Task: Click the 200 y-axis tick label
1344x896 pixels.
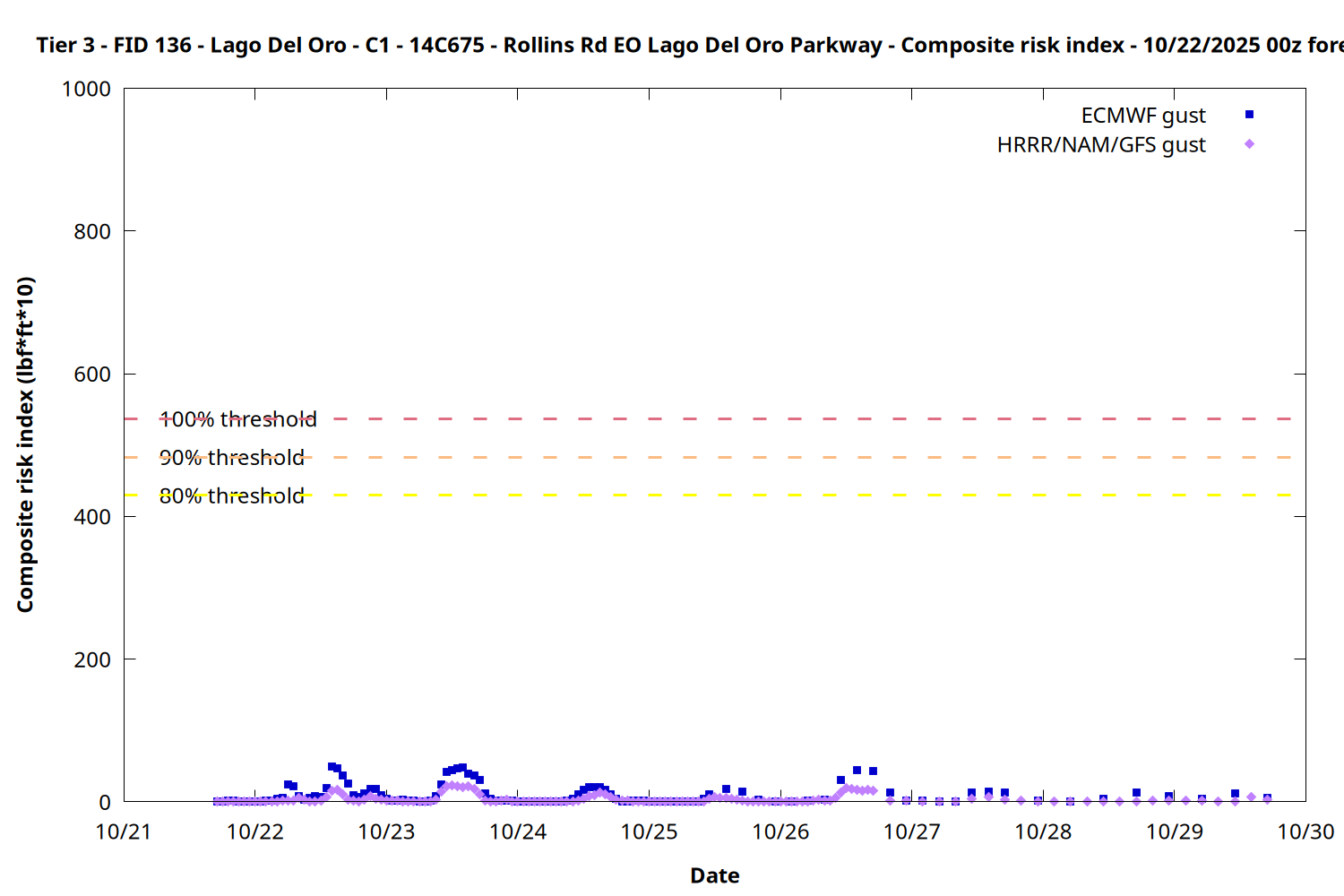Action: tap(92, 659)
